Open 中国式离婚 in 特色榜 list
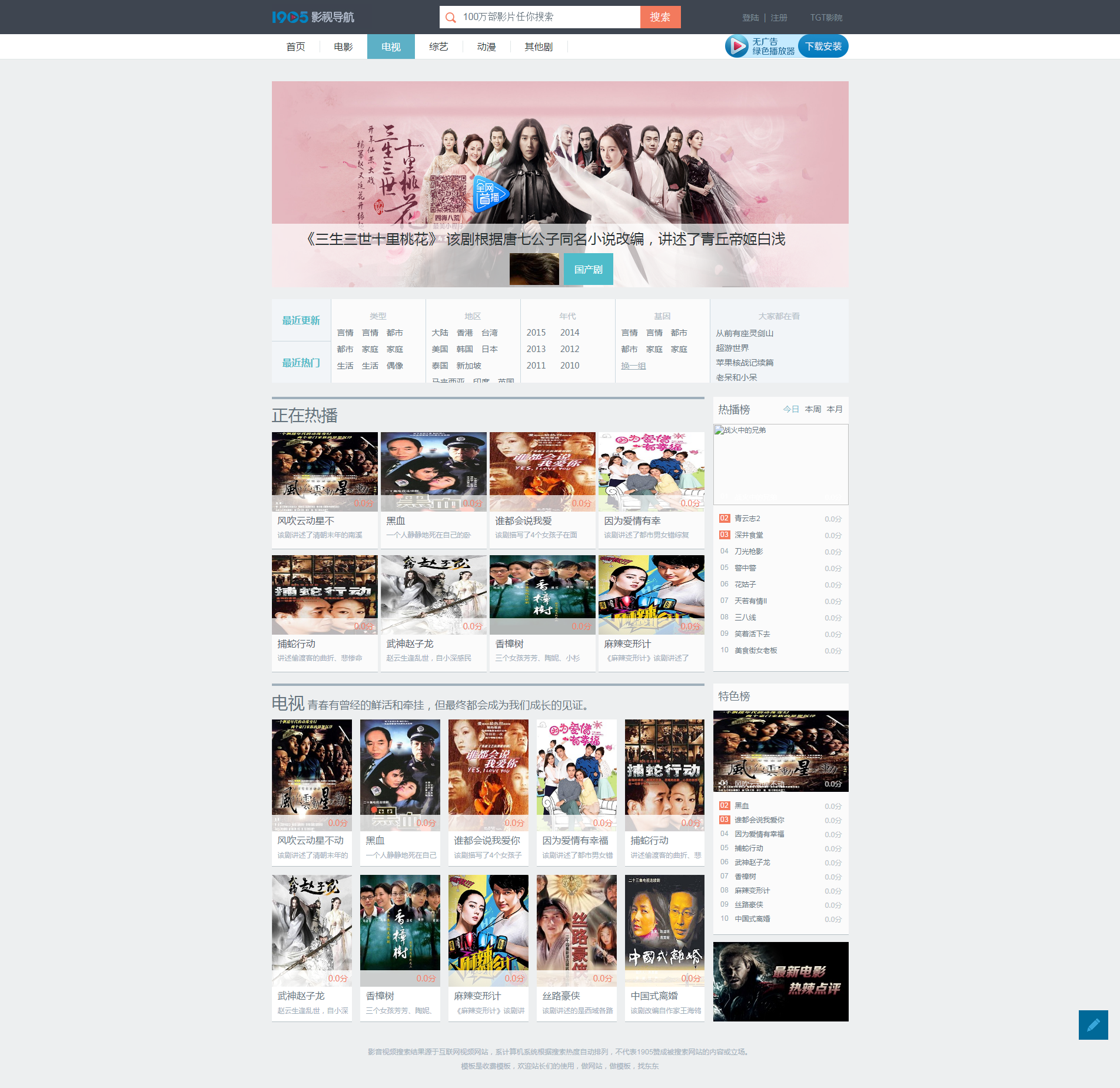1120x1088 pixels. [x=753, y=919]
